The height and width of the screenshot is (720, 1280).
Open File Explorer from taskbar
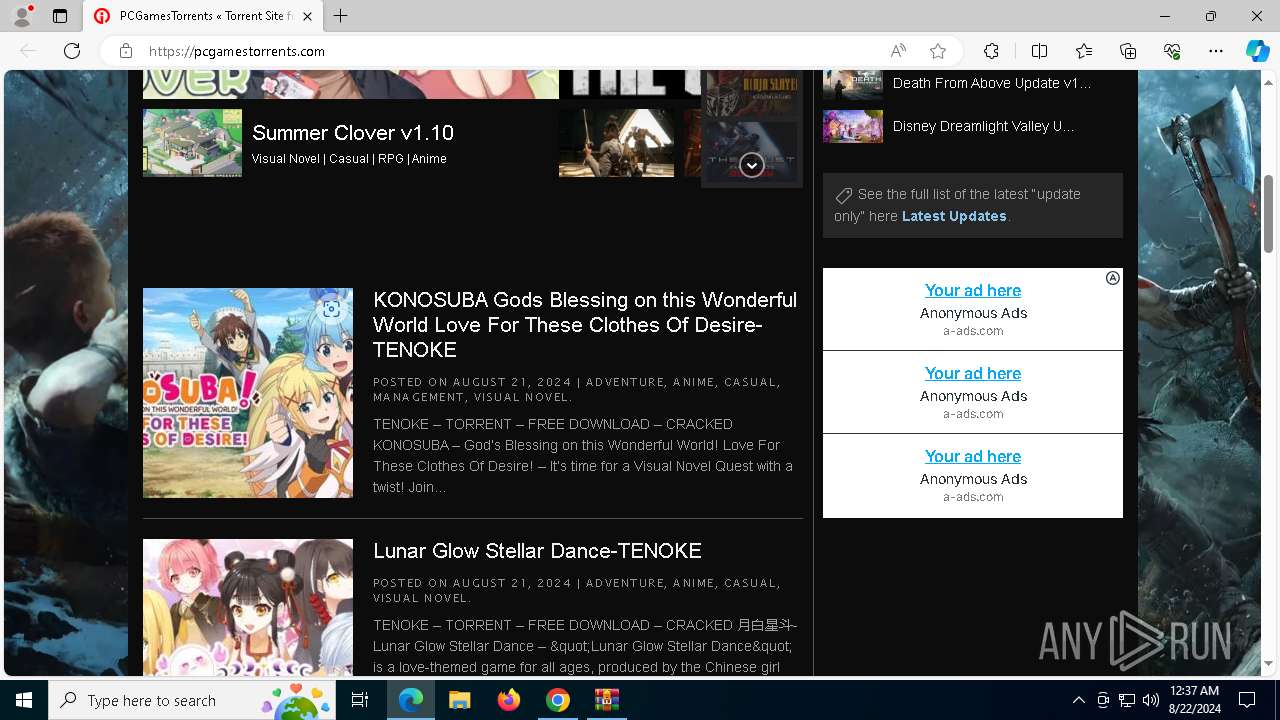click(x=459, y=700)
